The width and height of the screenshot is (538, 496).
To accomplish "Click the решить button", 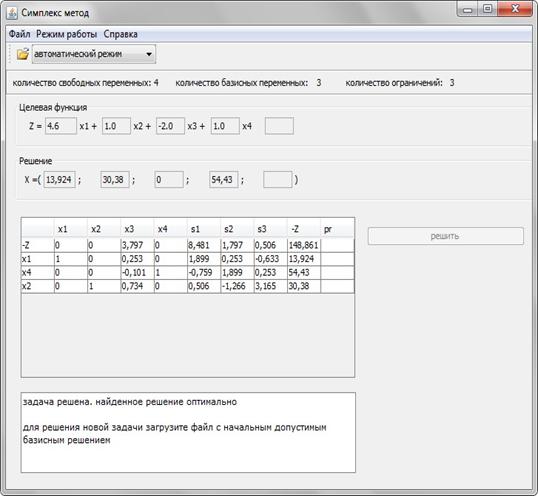I will coord(446,236).
